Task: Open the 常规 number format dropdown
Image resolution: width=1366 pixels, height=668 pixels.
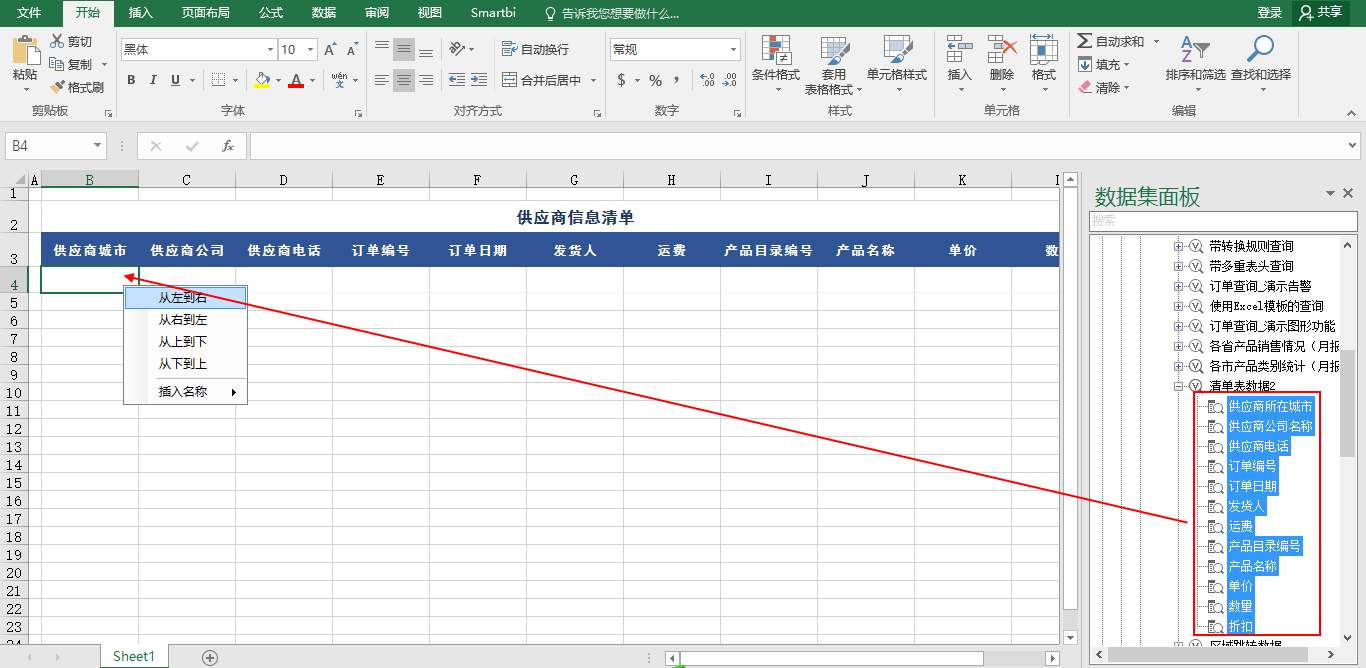Action: point(734,50)
